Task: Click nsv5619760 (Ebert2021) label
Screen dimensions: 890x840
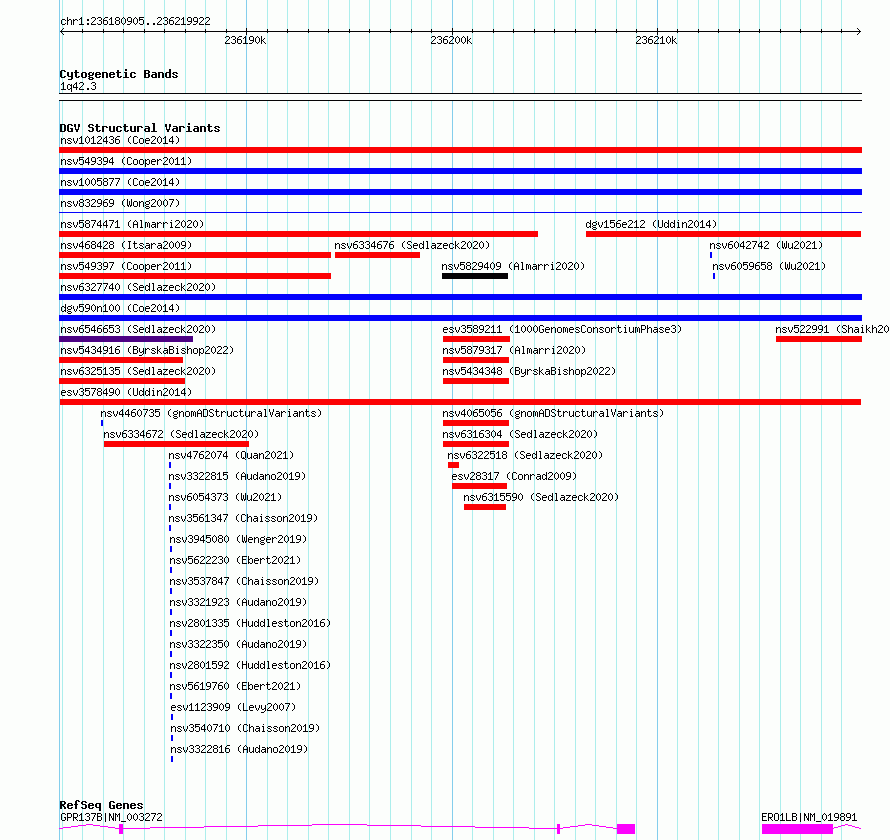Action: point(235,686)
